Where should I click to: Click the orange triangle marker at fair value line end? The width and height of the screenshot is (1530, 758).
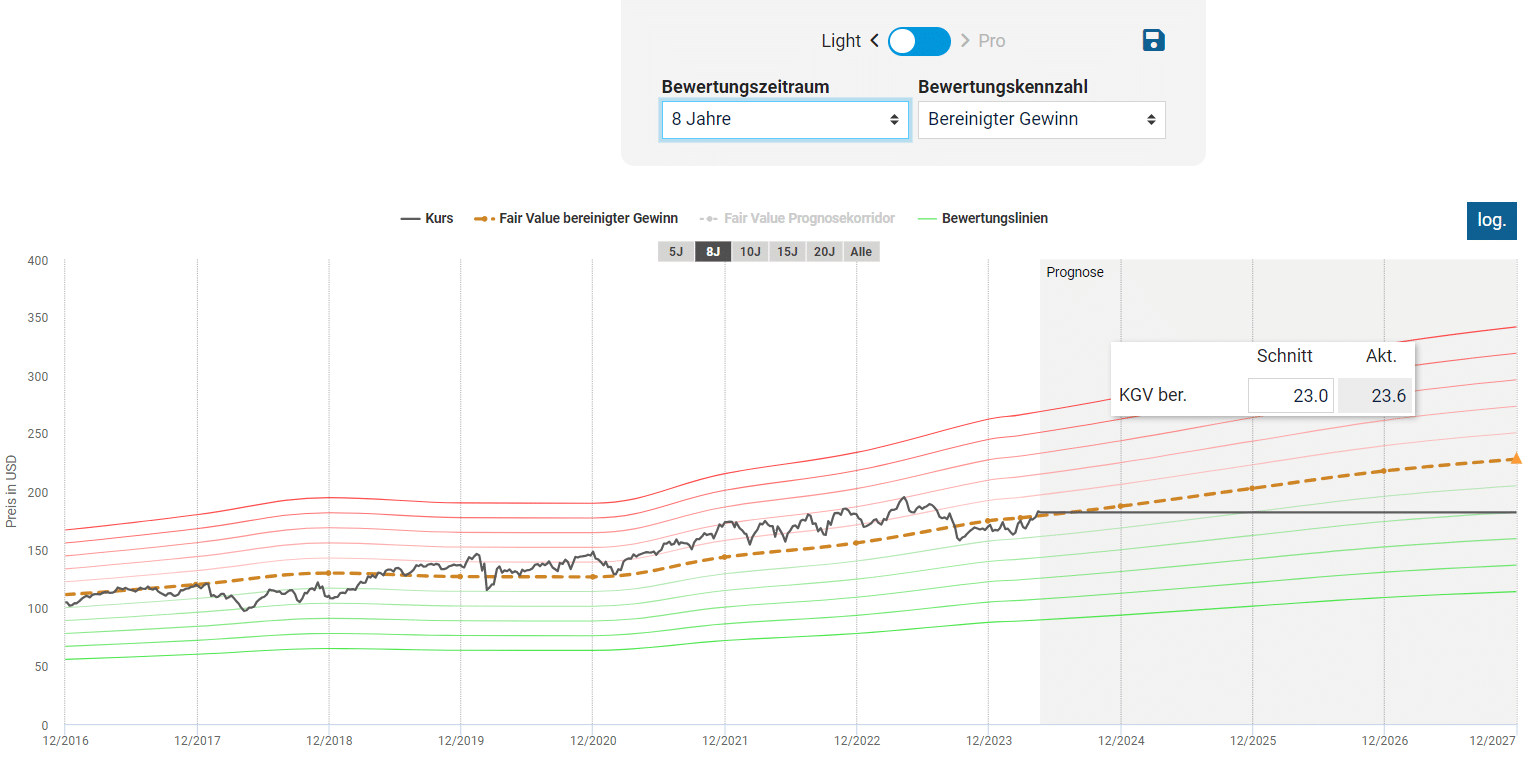click(1518, 457)
